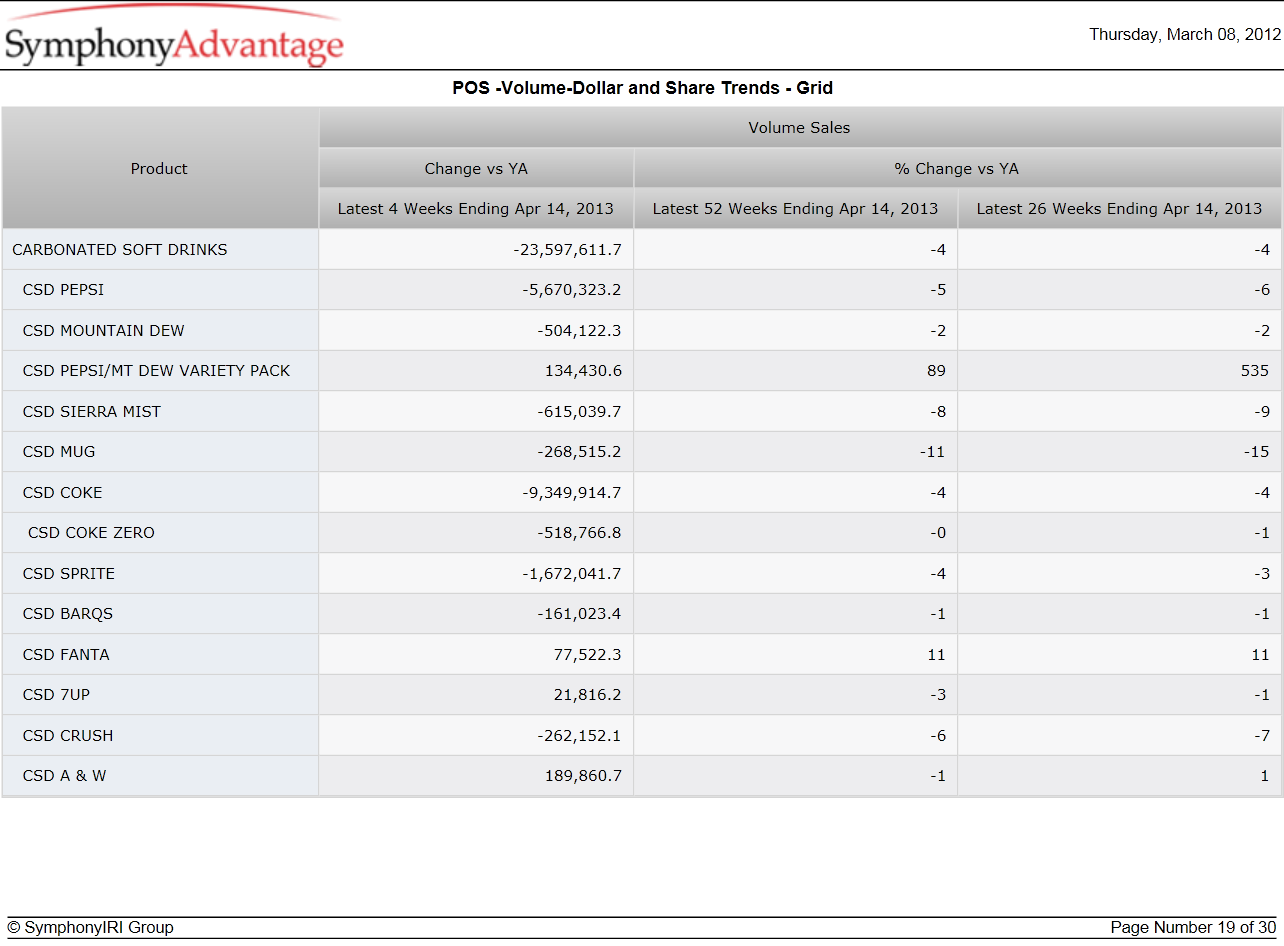The height and width of the screenshot is (946, 1284).
Task: Select the Product column header
Action: (x=159, y=169)
